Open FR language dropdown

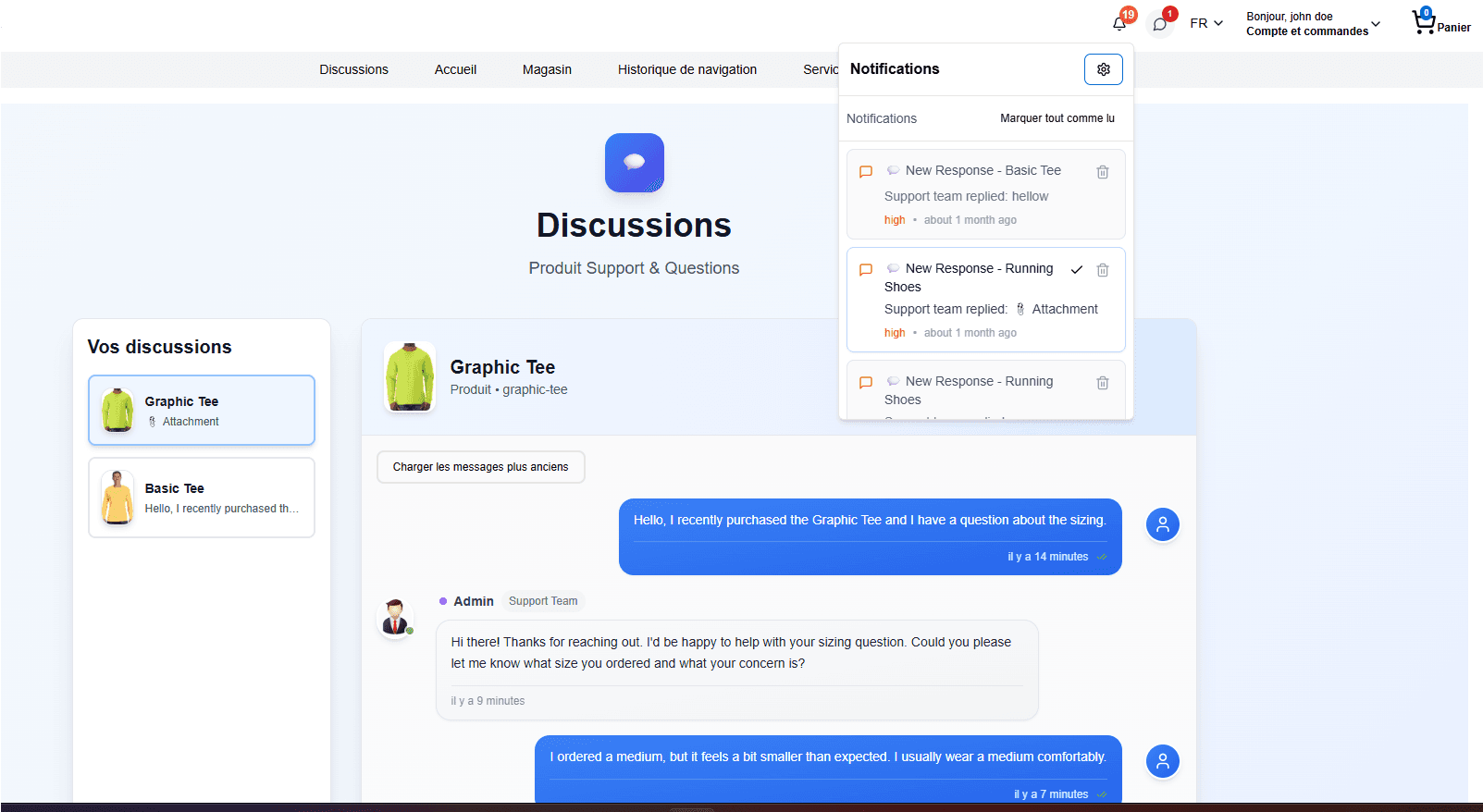tap(1206, 23)
